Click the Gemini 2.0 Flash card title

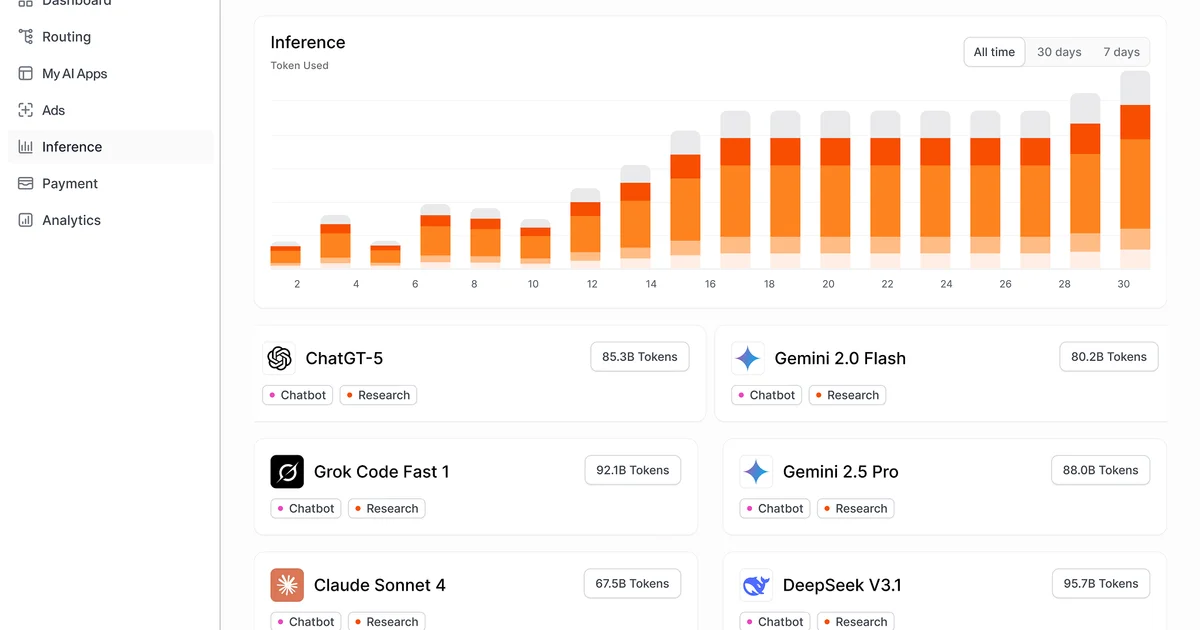[840, 358]
